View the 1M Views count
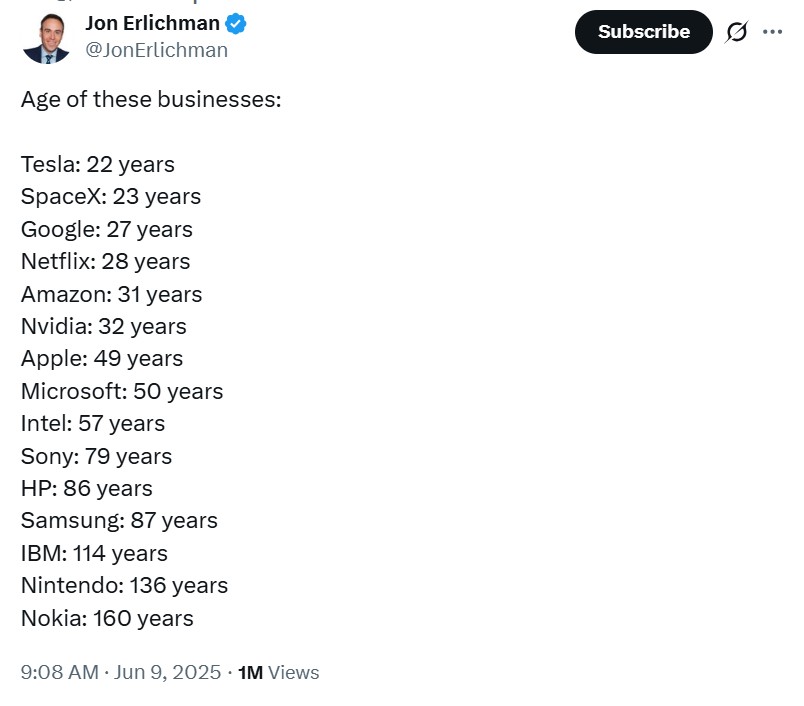The height and width of the screenshot is (706, 804). pos(278,672)
